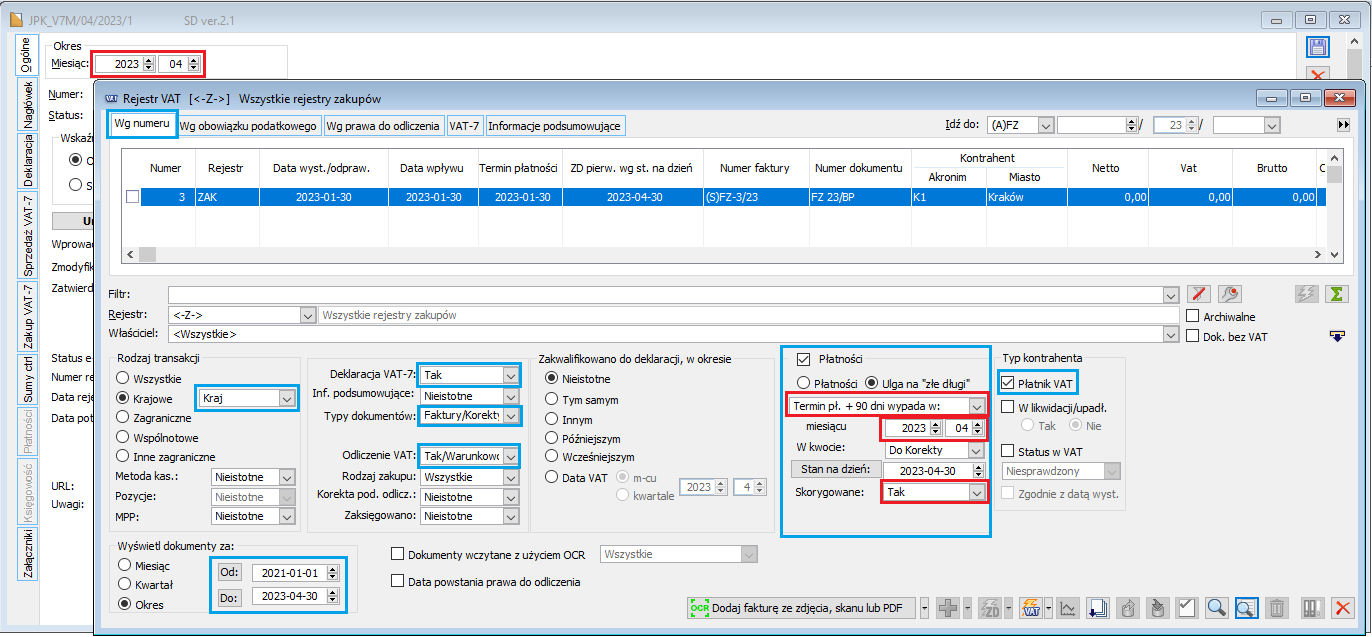Click the clear filter funnel icon

coord(1200,294)
